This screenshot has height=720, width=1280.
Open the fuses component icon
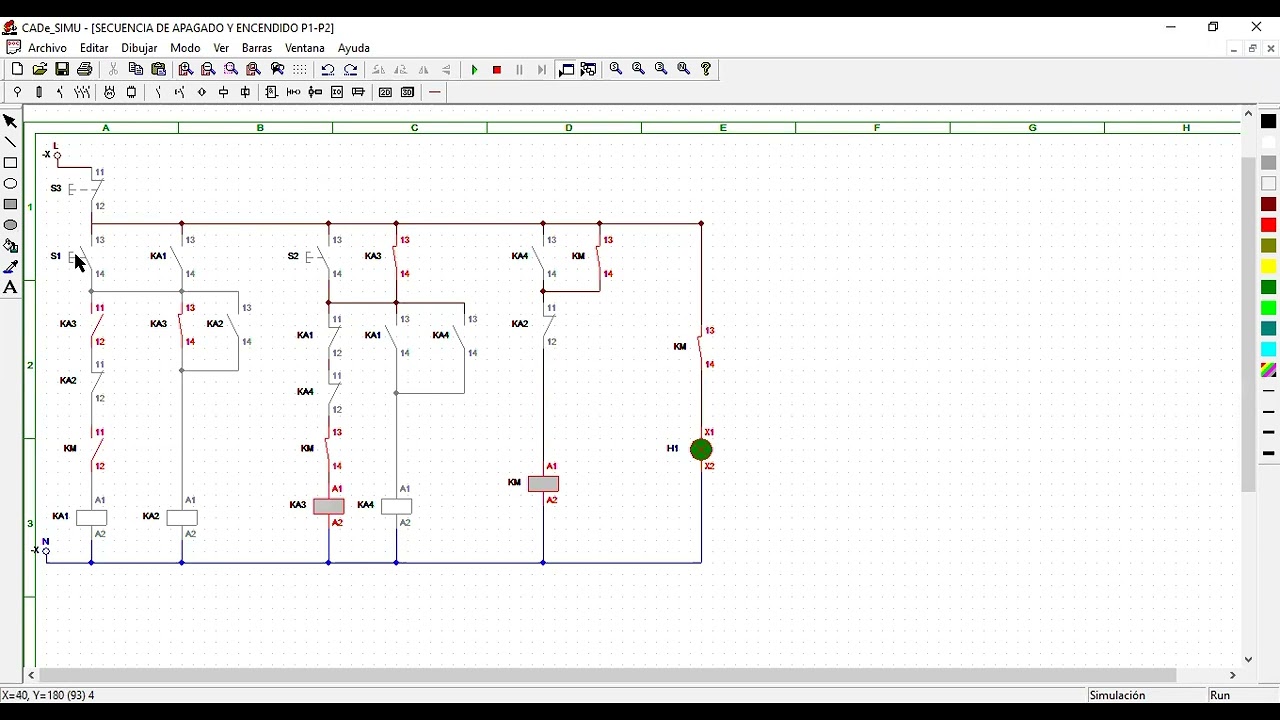click(x=39, y=92)
